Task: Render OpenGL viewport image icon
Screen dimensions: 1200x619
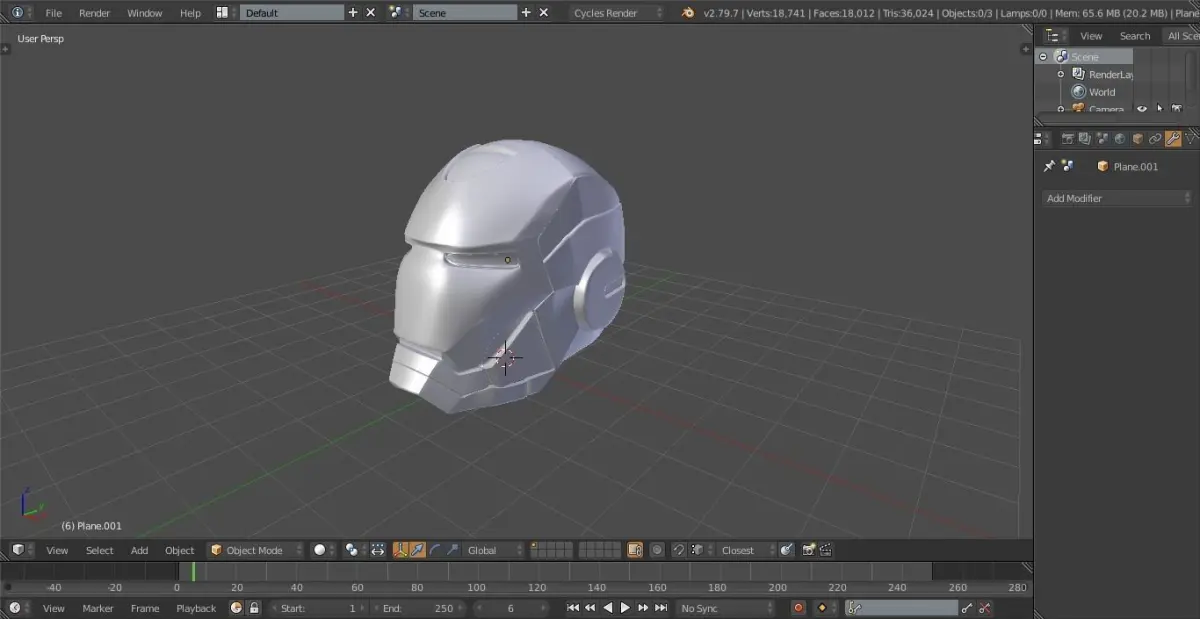Action: pos(809,550)
